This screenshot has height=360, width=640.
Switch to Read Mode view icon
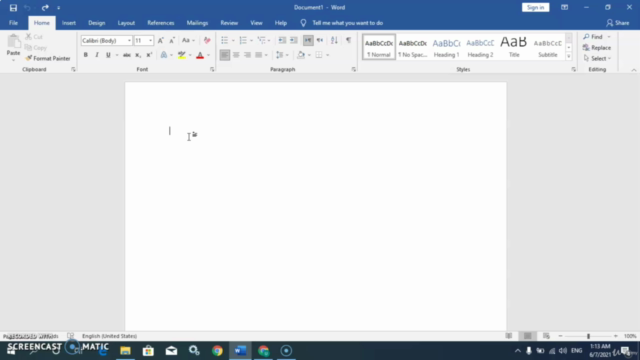[x=509, y=336]
